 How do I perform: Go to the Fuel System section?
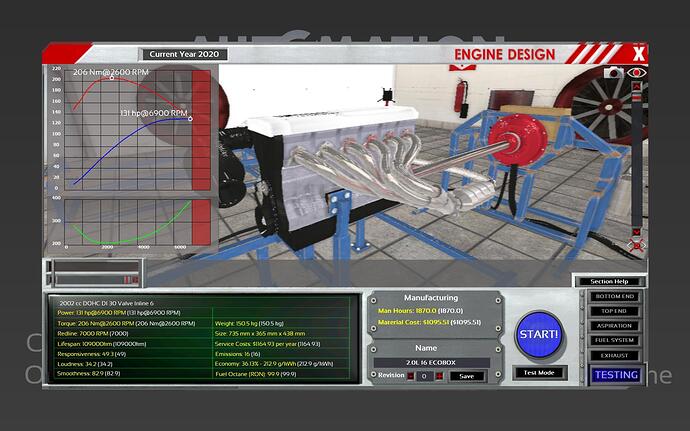[614, 340]
